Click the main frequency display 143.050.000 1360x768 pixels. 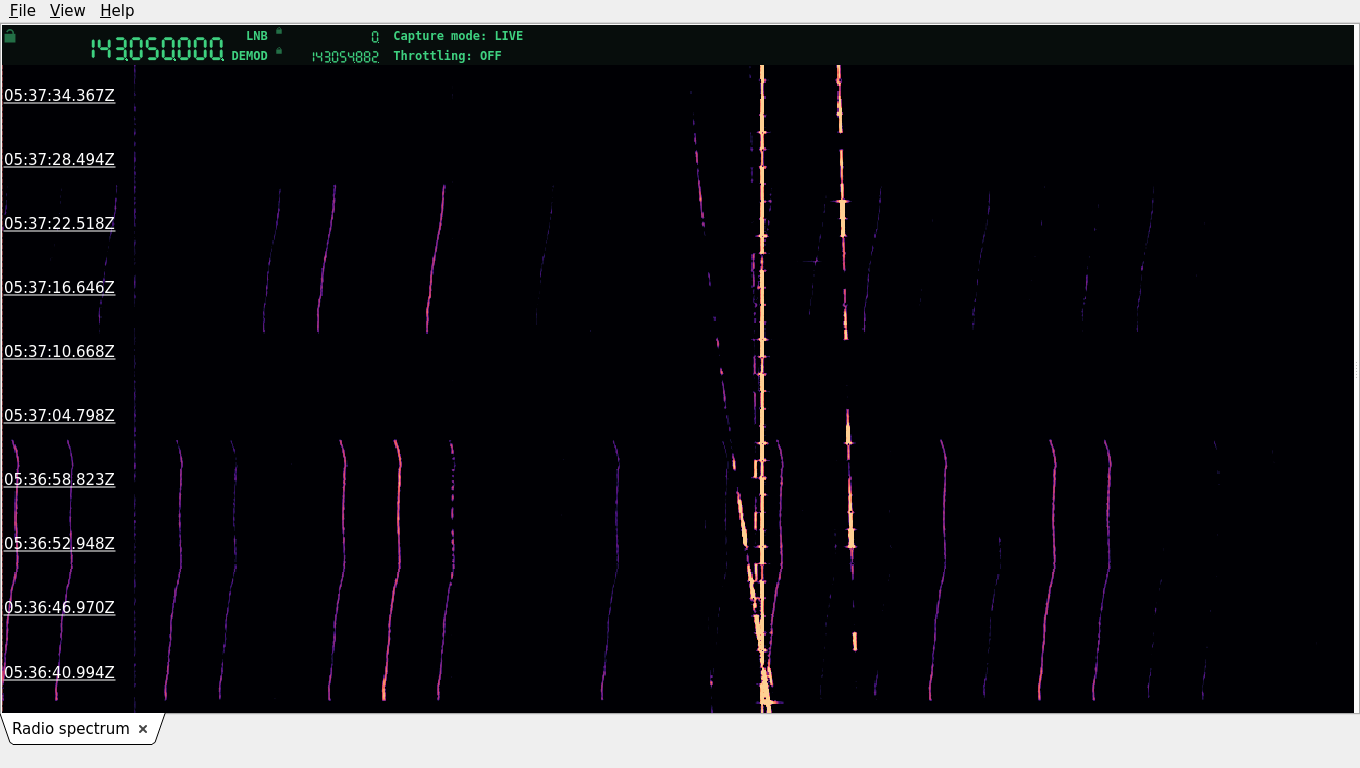(157, 49)
